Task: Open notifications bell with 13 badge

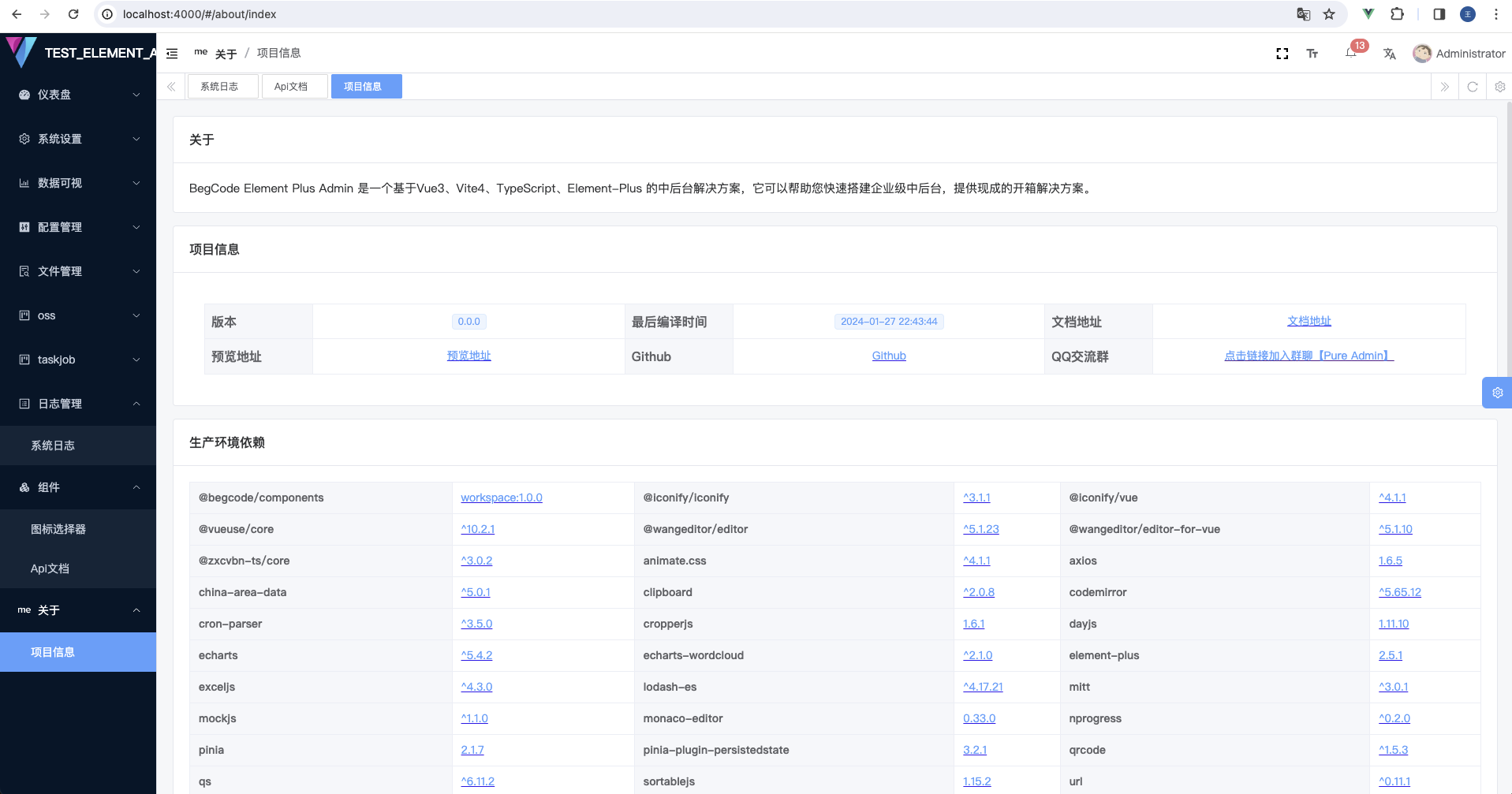Action: tap(1351, 53)
